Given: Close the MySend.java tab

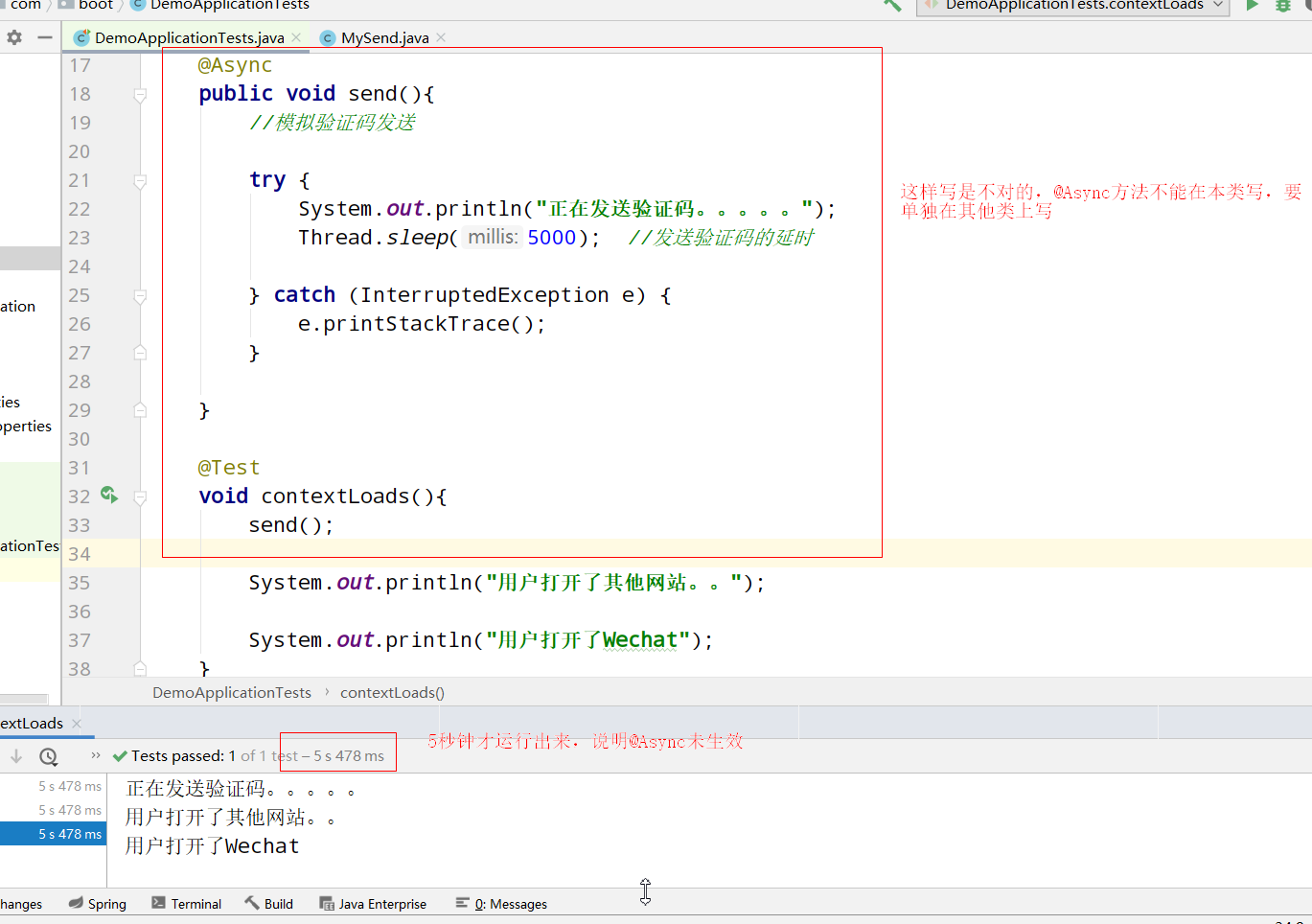Looking at the screenshot, I should [x=441, y=37].
